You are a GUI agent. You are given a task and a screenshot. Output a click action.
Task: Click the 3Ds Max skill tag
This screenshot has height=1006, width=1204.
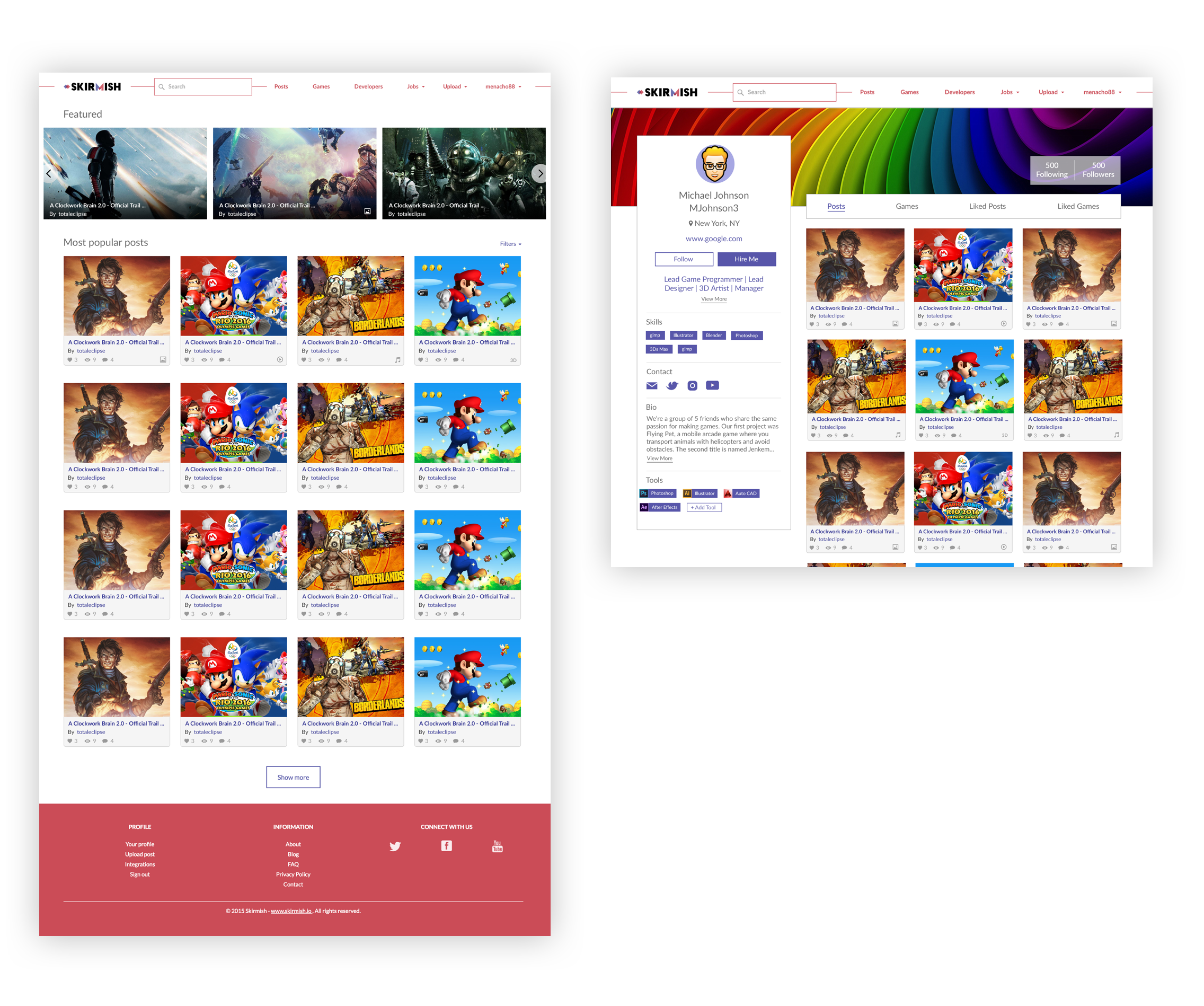659,349
